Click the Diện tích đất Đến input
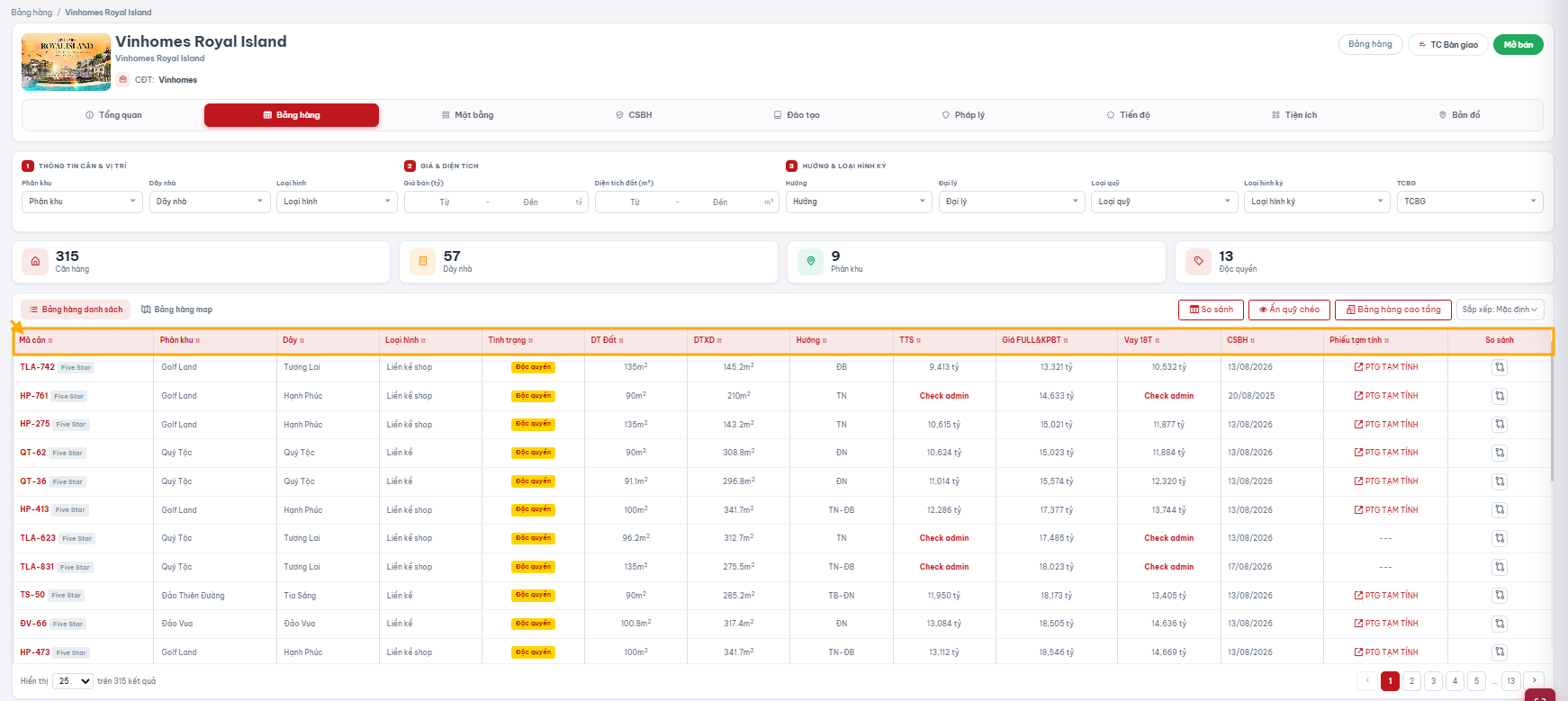The image size is (1568, 701). pos(720,202)
